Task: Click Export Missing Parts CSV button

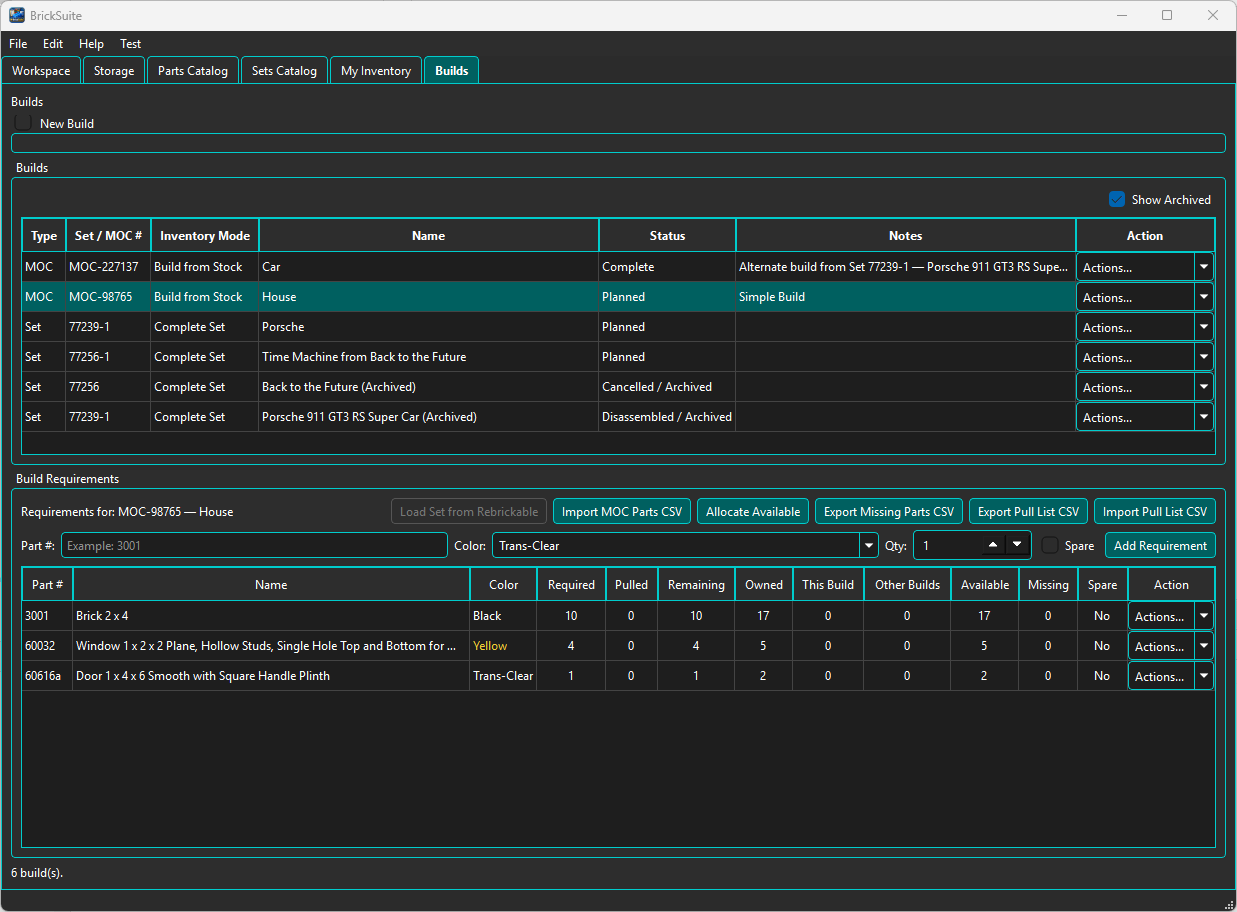Action: 889,511
